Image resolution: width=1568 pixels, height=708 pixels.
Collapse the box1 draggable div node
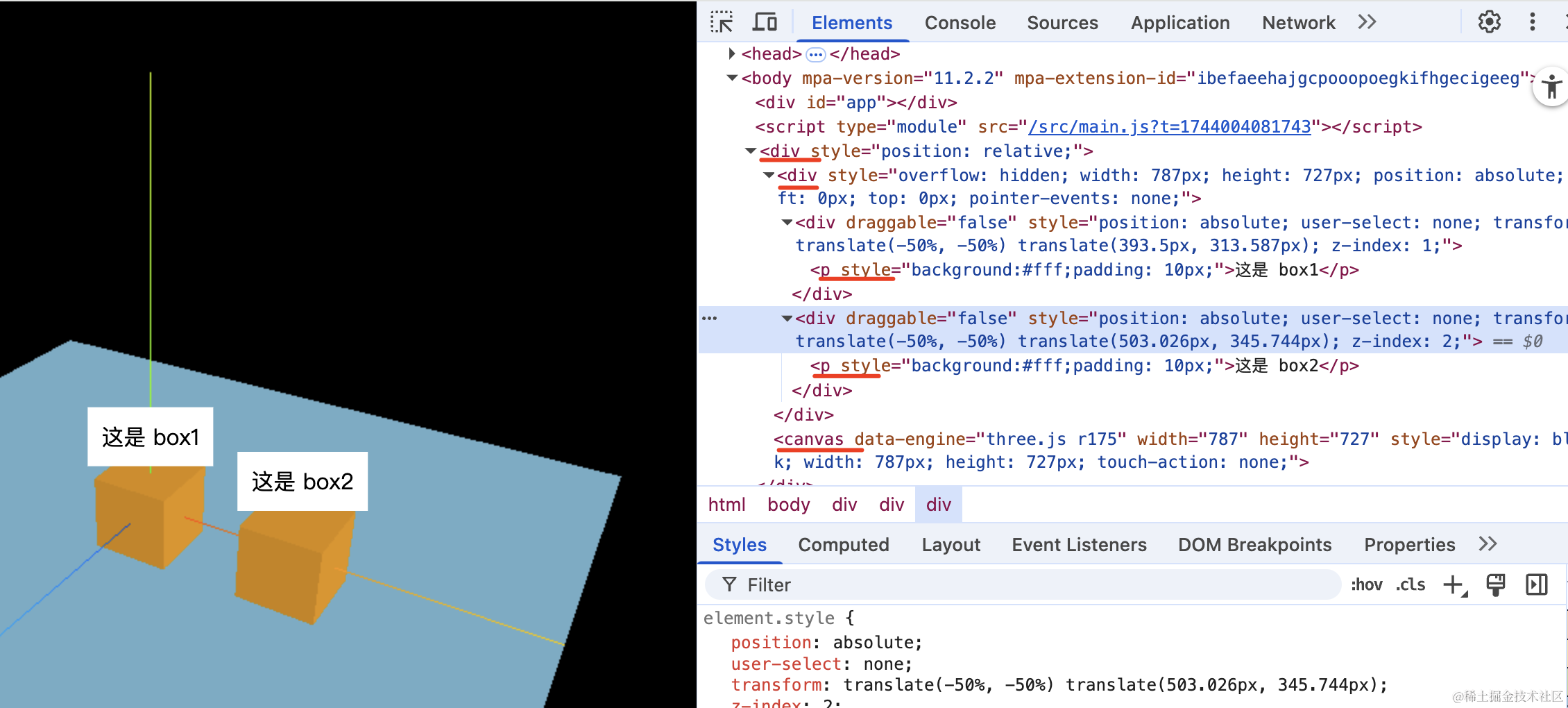point(787,222)
